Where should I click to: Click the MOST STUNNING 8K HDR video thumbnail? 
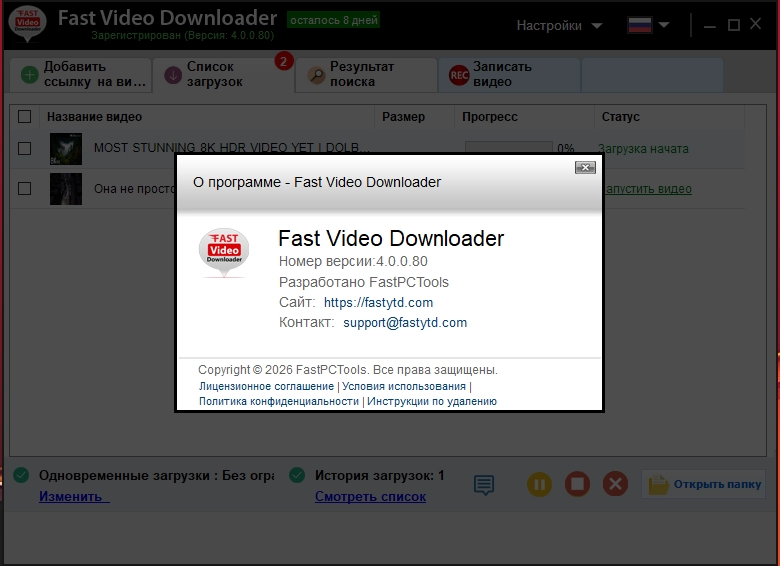click(66, 149)
